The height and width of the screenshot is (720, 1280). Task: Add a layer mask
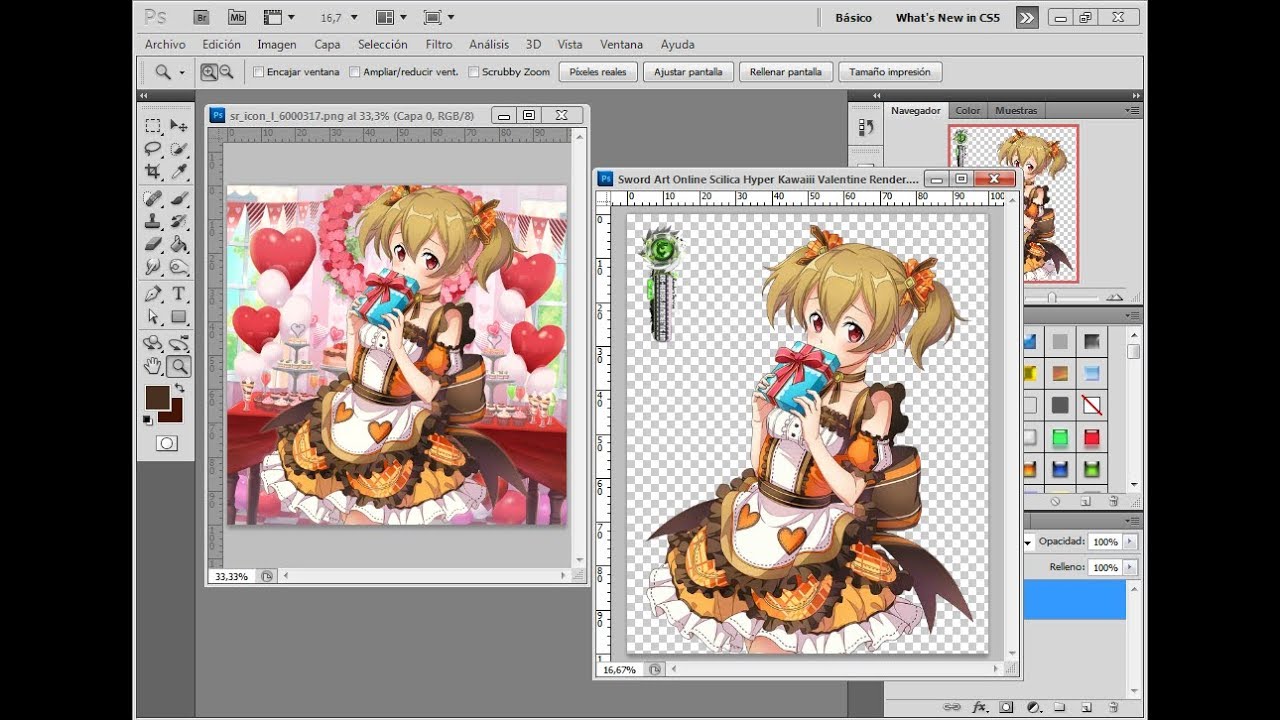(x=1006, y=707)
